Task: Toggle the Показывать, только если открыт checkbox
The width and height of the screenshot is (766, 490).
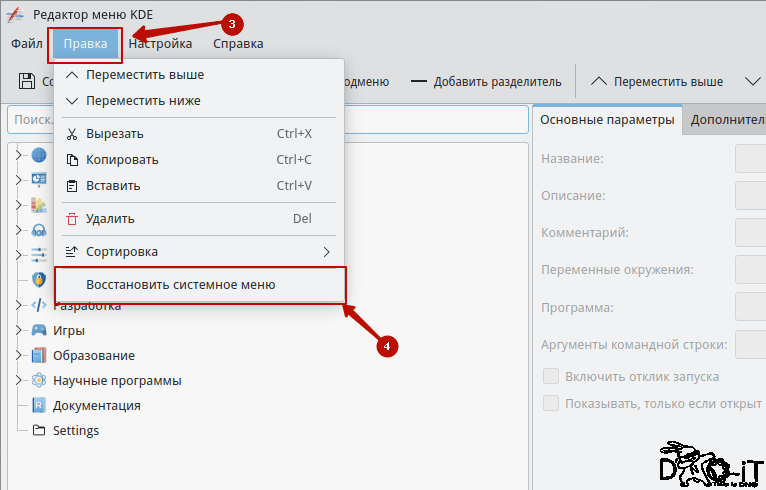Action: click(551, 404)
